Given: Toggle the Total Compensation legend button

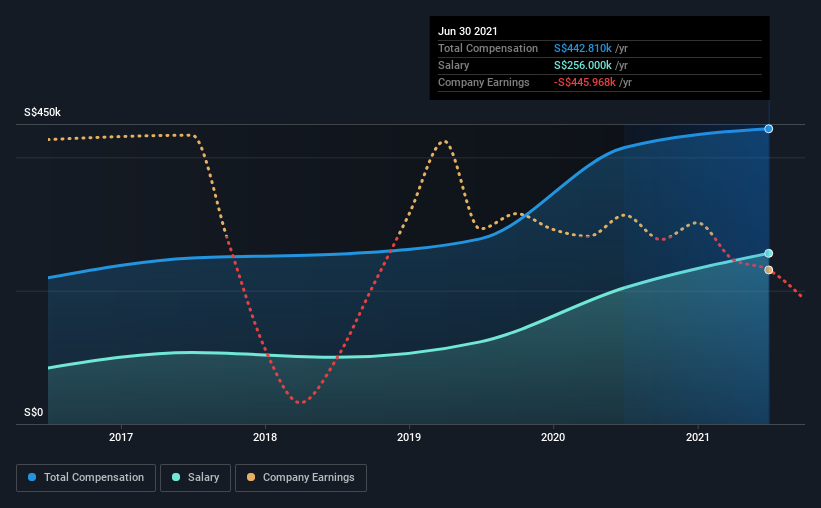Looking at the screenshot, I should 86,478.
